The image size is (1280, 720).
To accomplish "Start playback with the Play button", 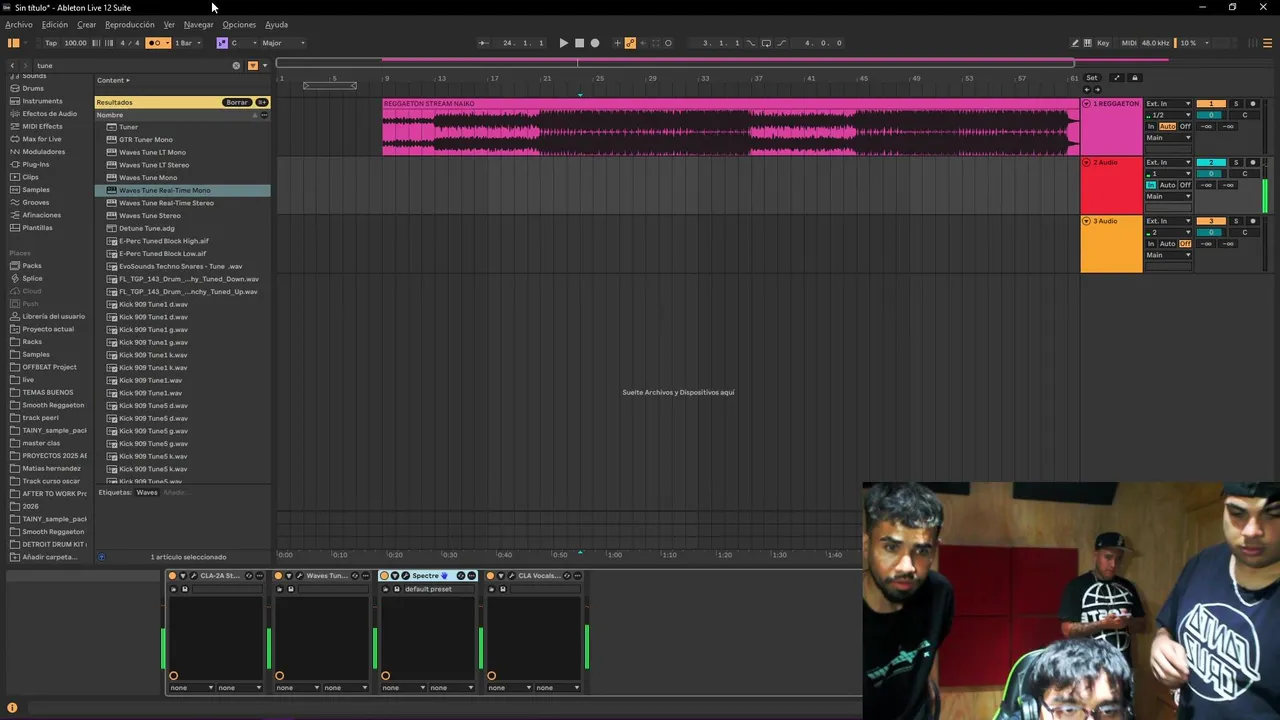I will pos(563,43).
